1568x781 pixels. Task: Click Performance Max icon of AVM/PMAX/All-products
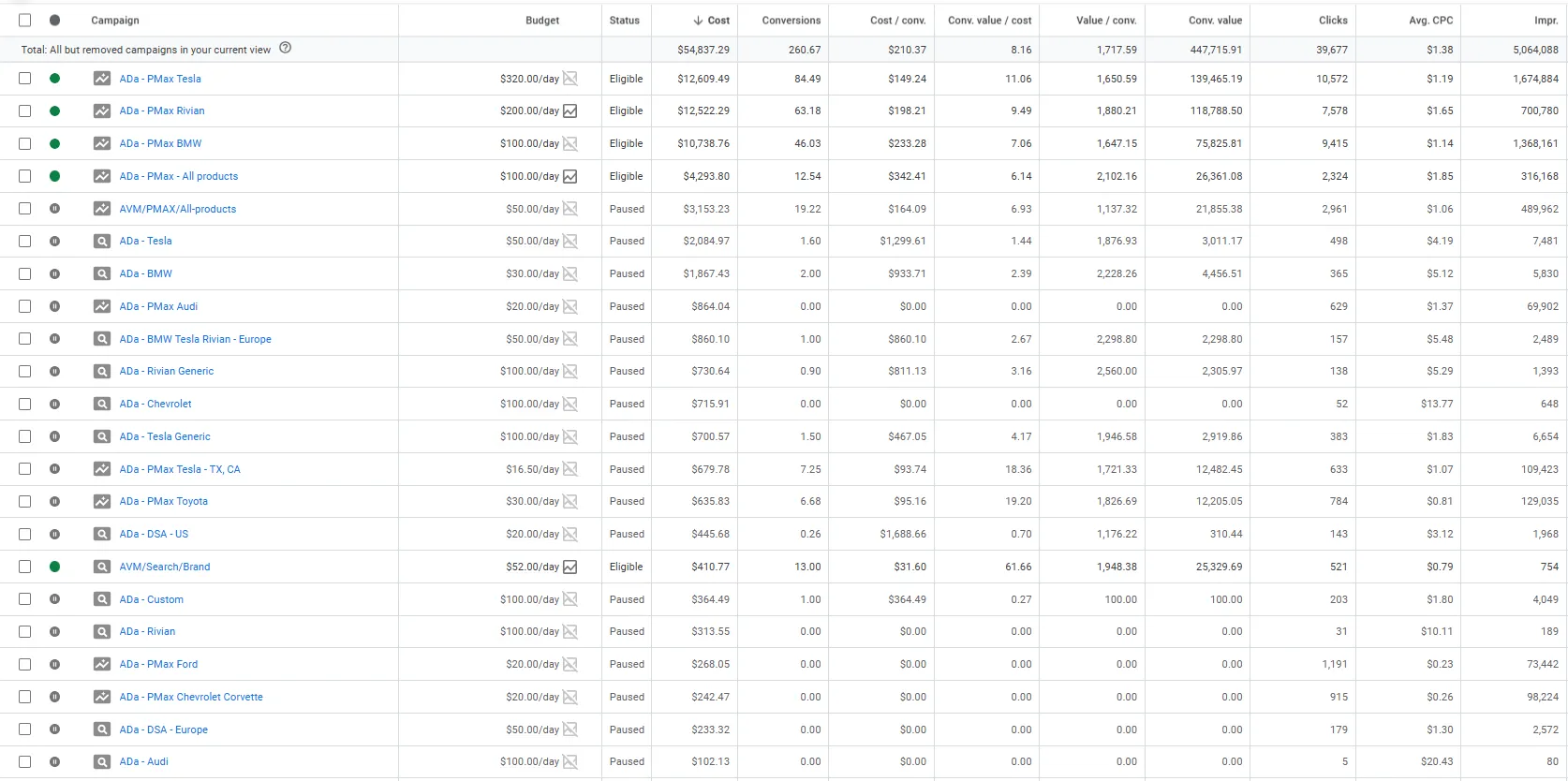coord(102,209)
